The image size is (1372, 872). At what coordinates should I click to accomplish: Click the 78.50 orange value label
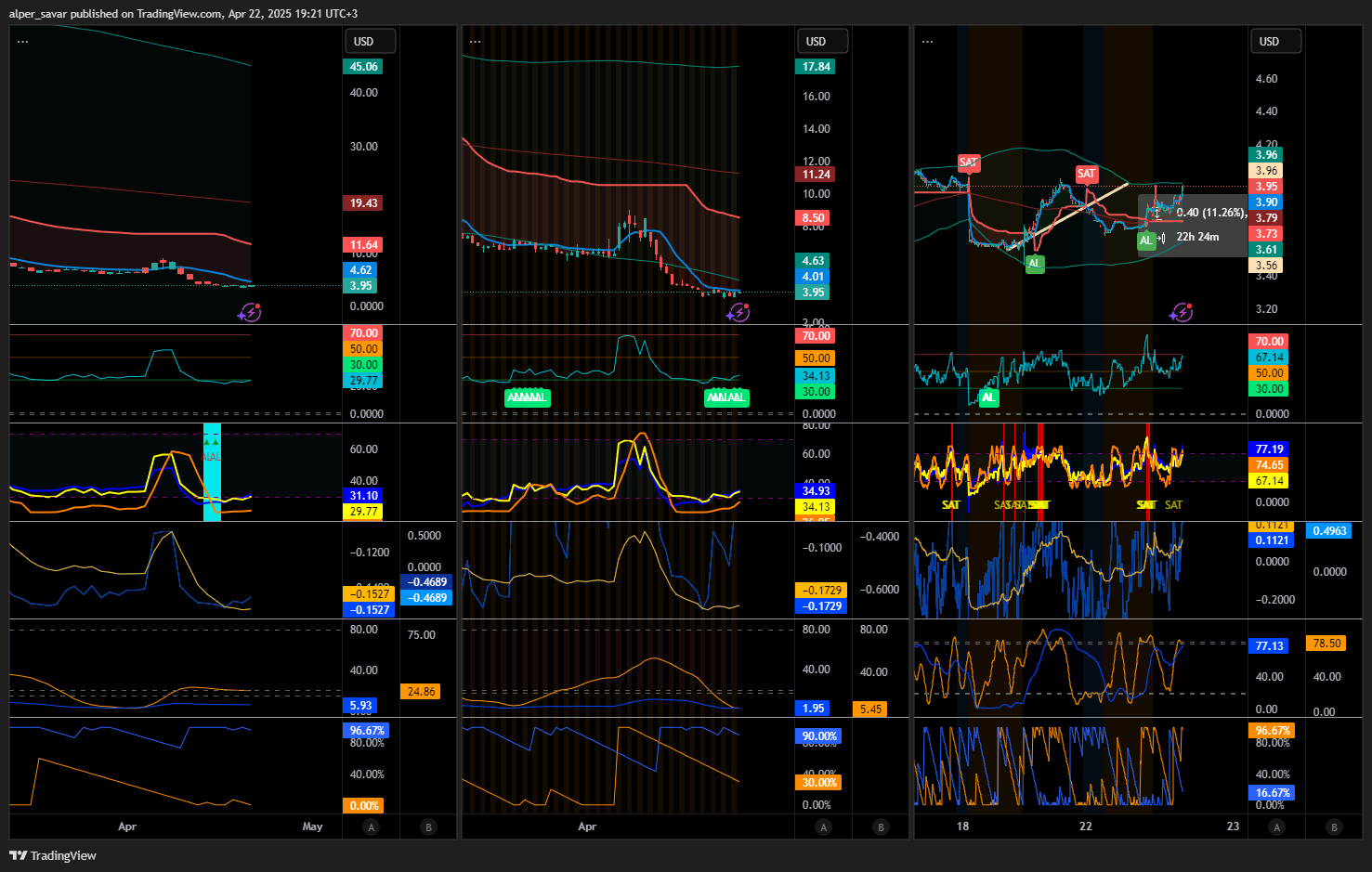1326,644
